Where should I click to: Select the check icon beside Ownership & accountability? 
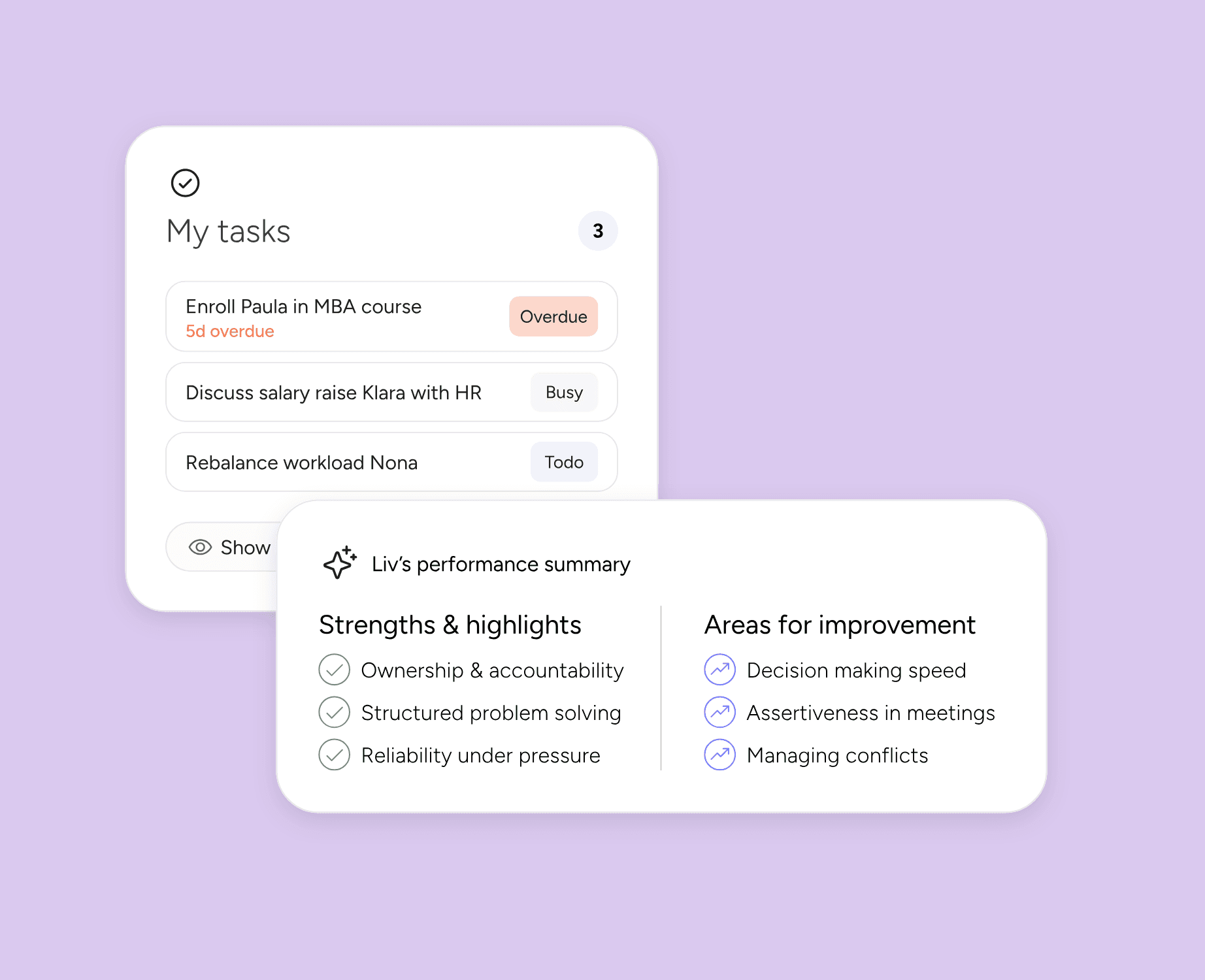335,670
